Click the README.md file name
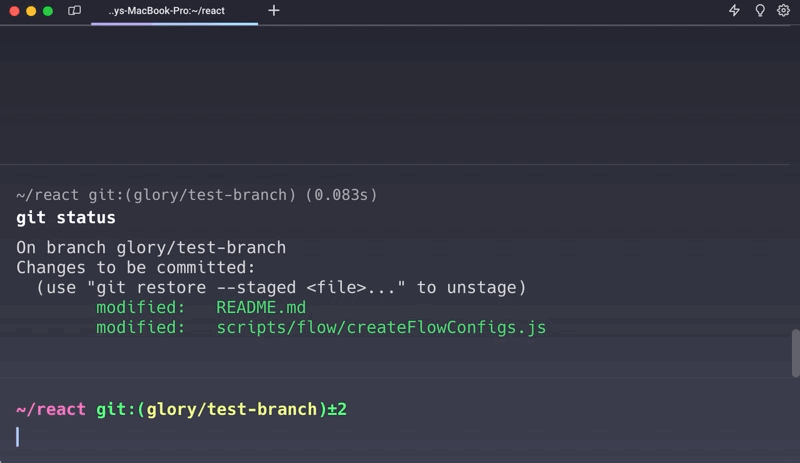The height and width of the screenshot is (463, 800). pos(261,308)
